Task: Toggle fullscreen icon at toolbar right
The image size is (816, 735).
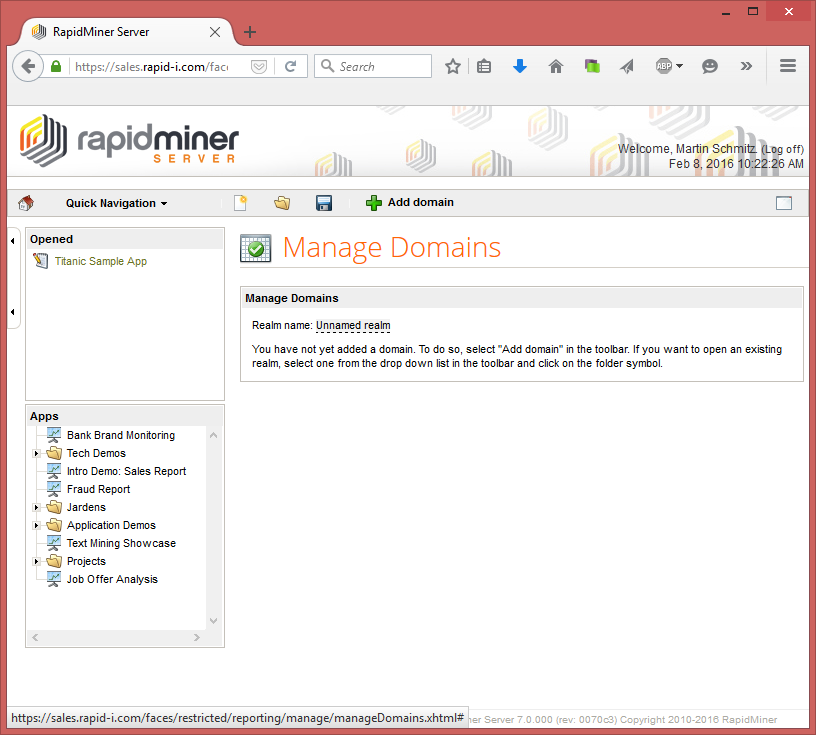Action: click(x=784, y=203)
